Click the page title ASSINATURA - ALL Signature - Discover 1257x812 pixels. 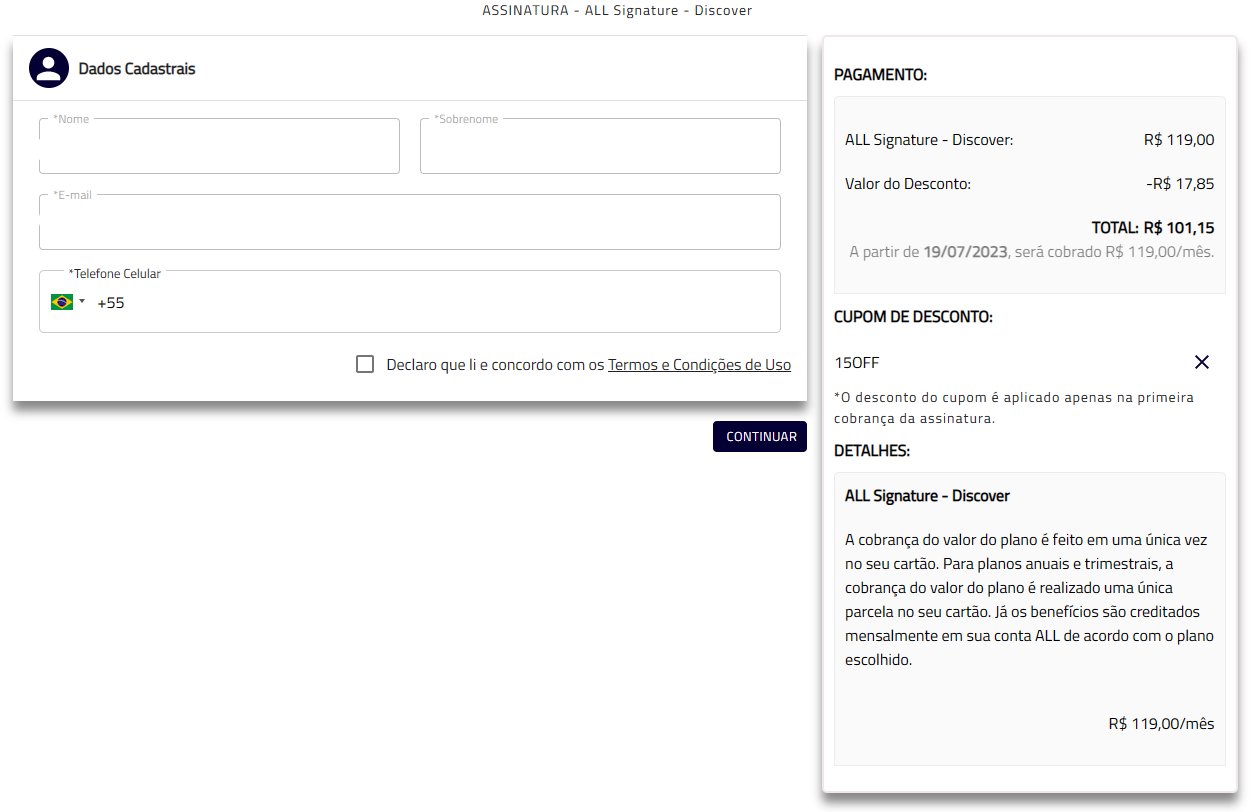617,11
